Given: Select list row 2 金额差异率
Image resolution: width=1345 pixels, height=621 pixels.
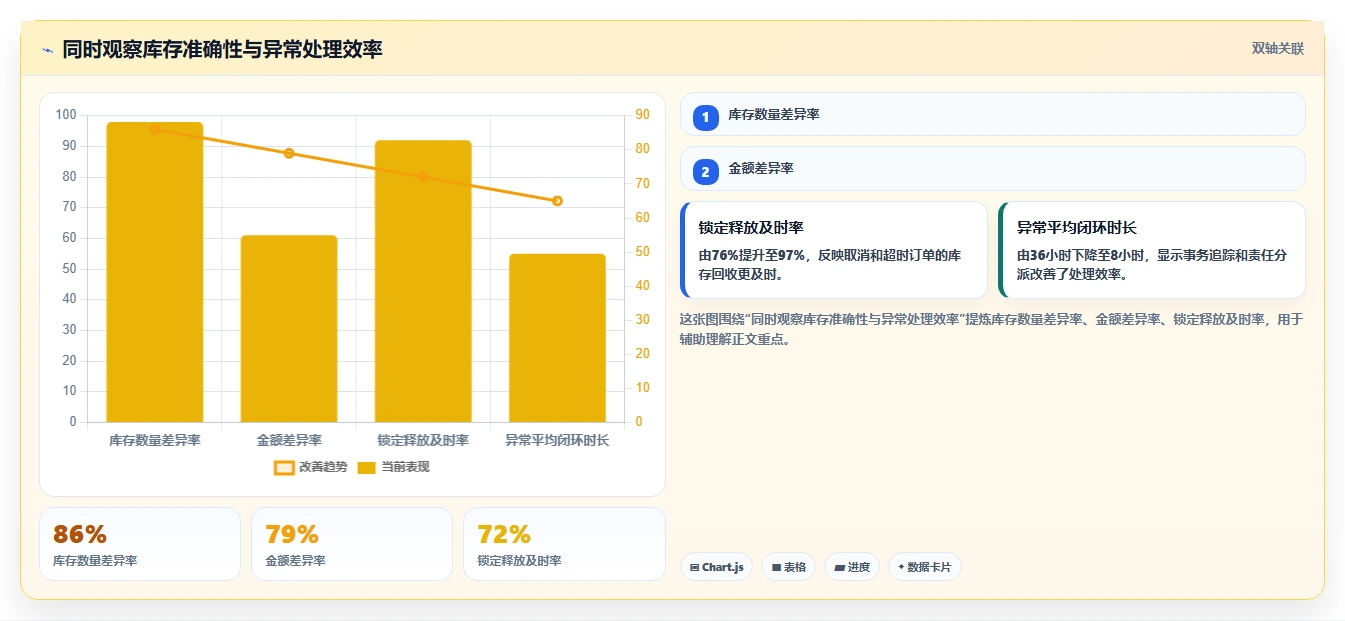Looking at the screenshot, I should coord(993,168).
